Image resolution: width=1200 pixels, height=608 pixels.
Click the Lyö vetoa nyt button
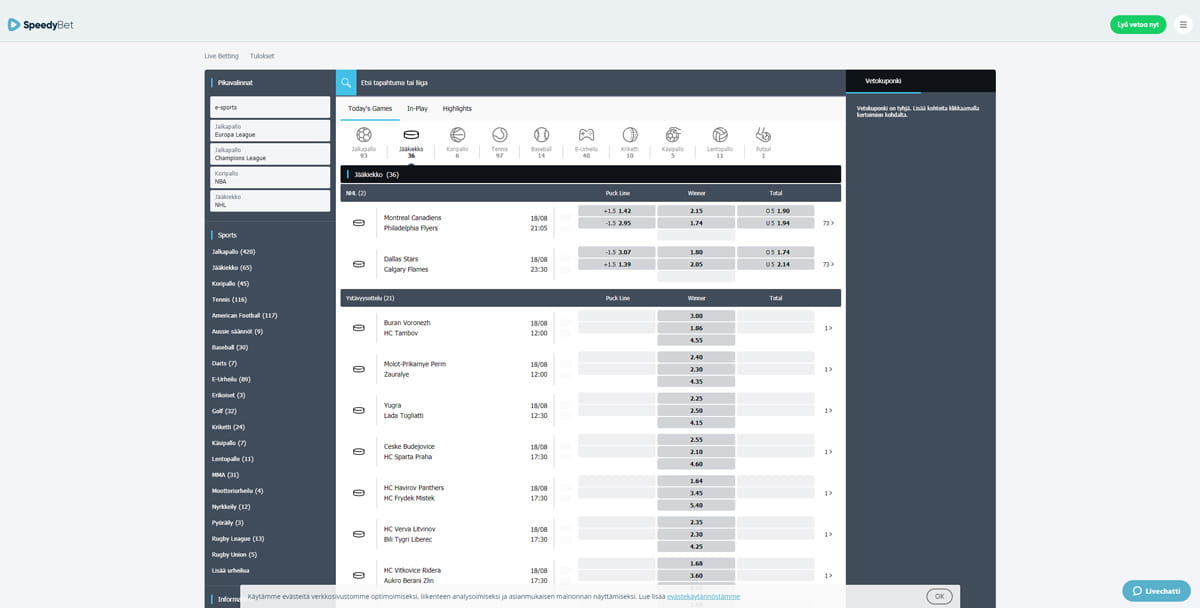pos(1138,24)
